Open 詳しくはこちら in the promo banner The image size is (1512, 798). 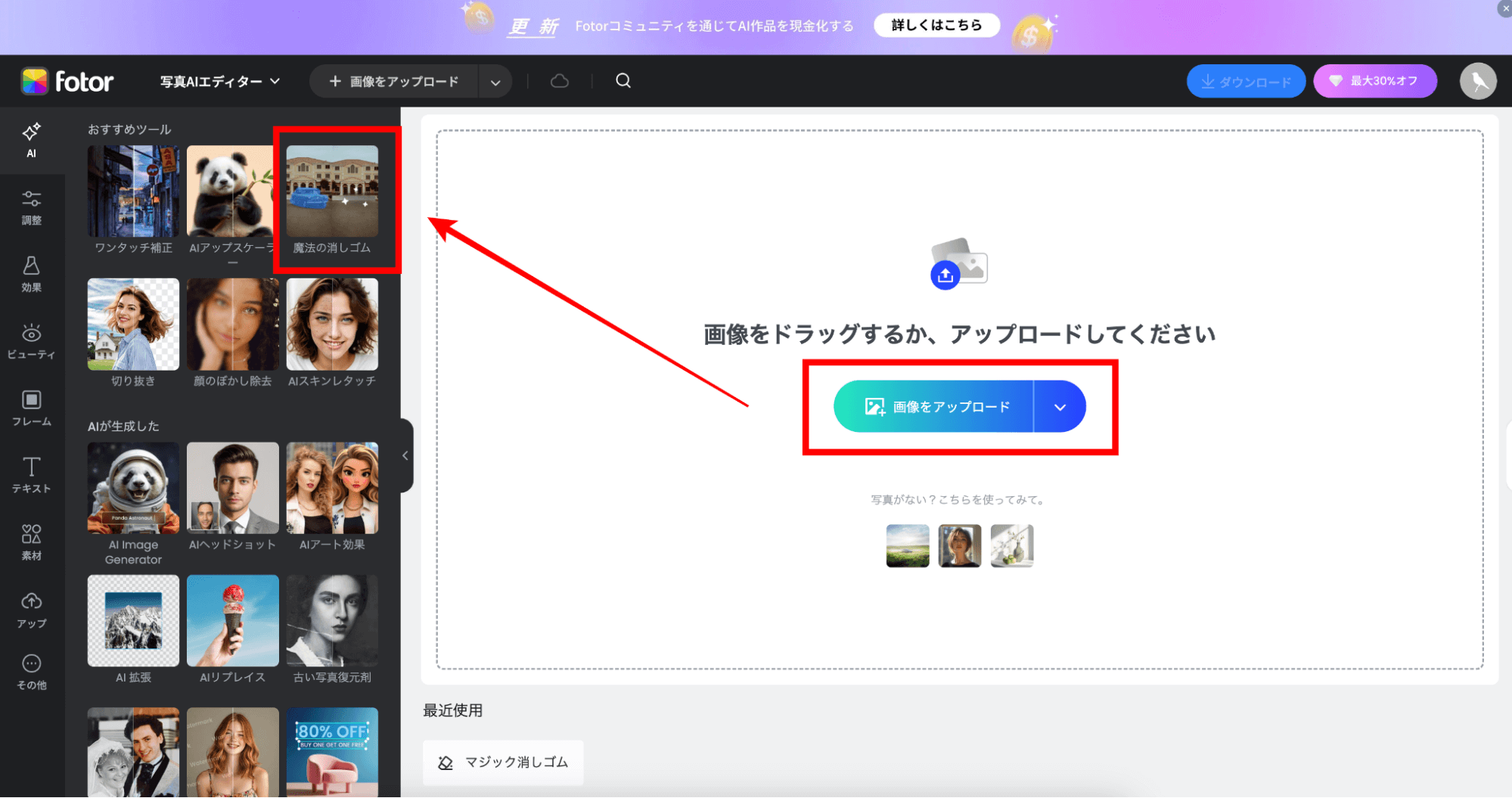[936, 24]
